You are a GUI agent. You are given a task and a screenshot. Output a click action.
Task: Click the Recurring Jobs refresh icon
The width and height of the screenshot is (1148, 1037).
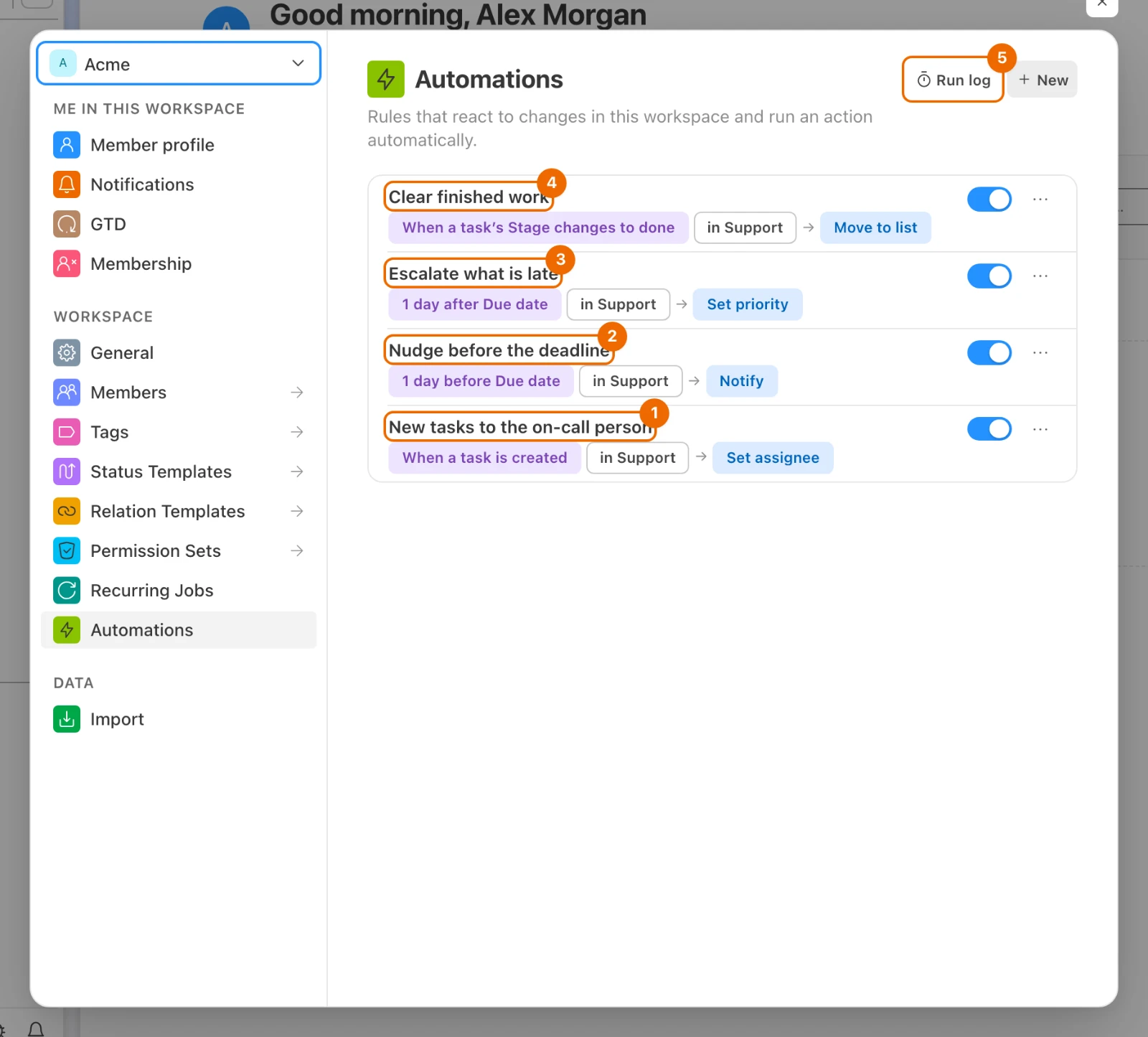[67, 590]
